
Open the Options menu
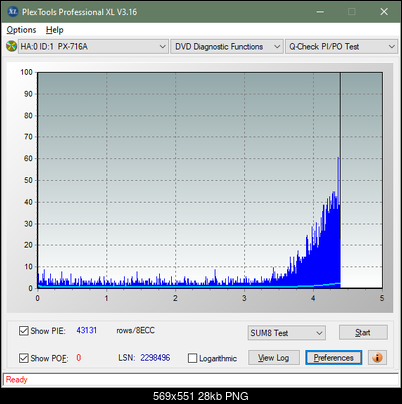(21, 30)
